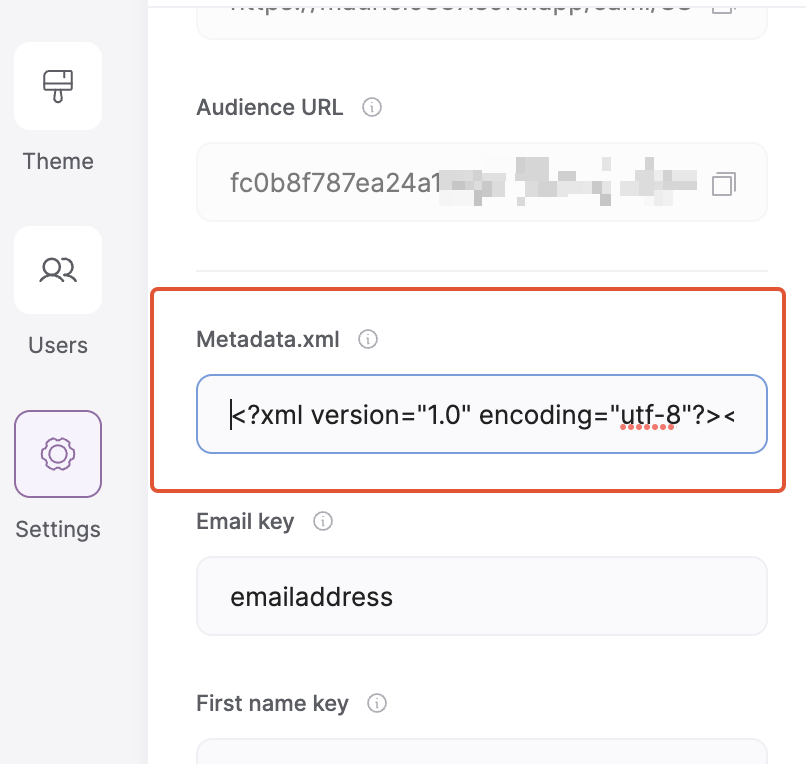Select the Theme paint-roller icon in sidebar
The height and width of the screenshot is (764, 806).
click(57, 86)
